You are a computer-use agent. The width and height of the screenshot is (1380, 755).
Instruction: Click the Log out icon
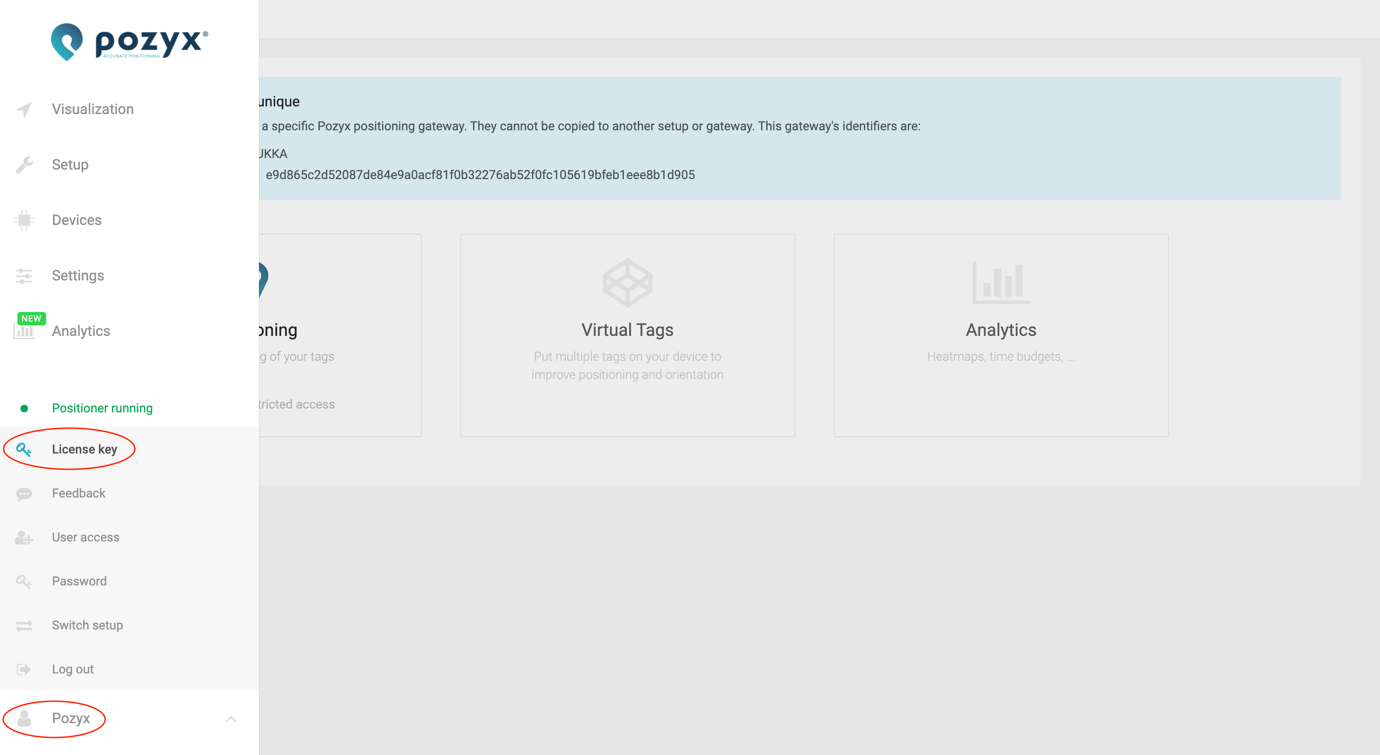[24, 670]
